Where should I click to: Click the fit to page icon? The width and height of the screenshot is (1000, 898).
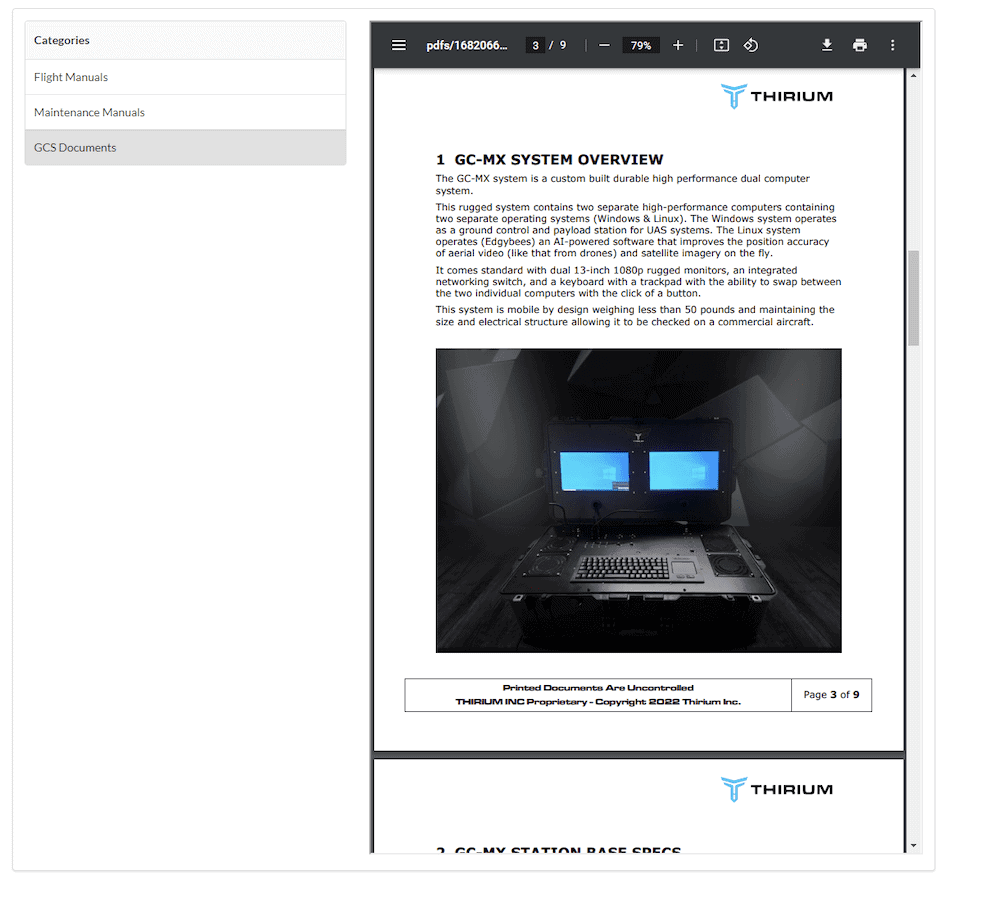(721, 45)
